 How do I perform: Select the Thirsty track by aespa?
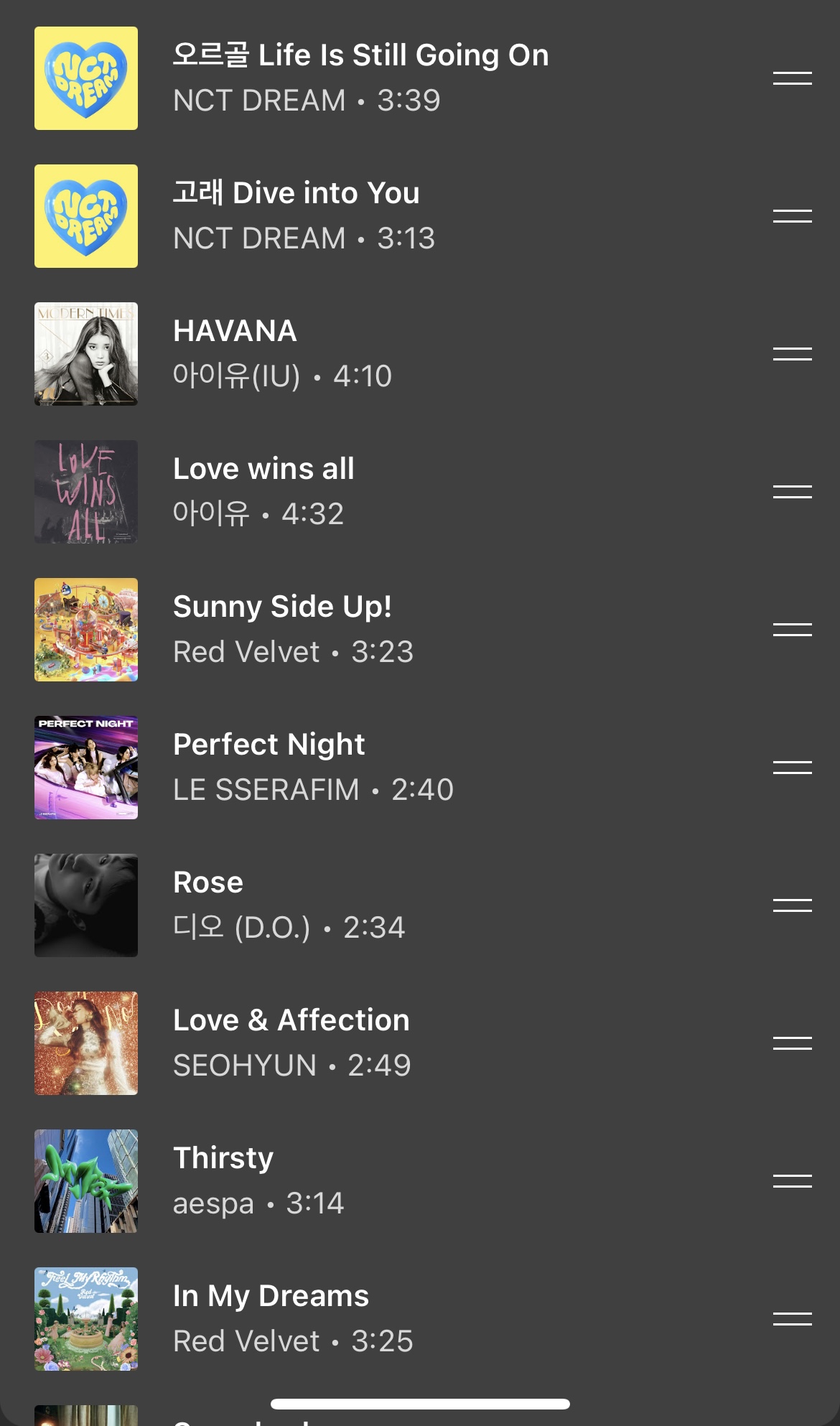click(420, 1181)
